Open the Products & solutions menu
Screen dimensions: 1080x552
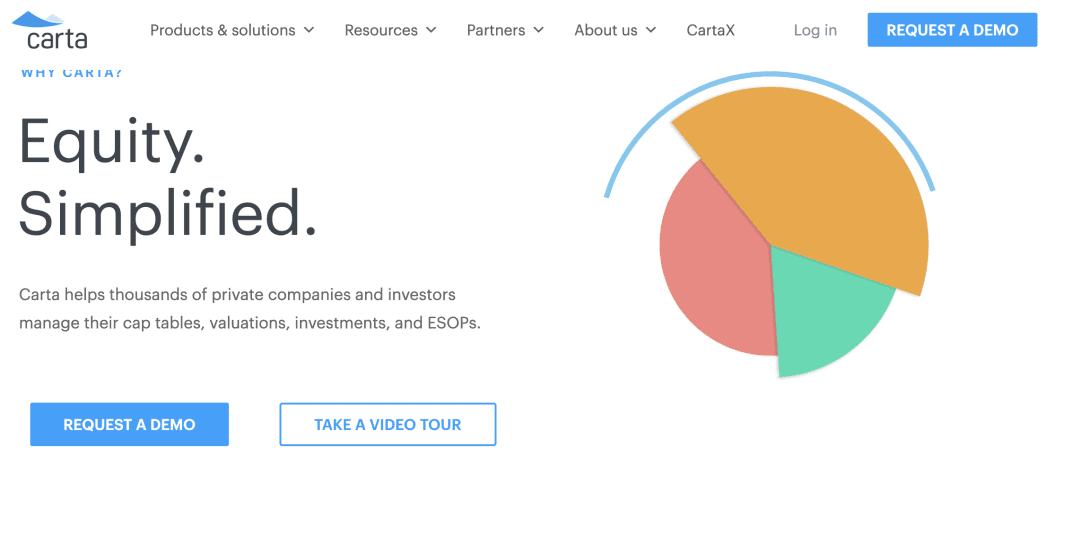pos(222,30)
